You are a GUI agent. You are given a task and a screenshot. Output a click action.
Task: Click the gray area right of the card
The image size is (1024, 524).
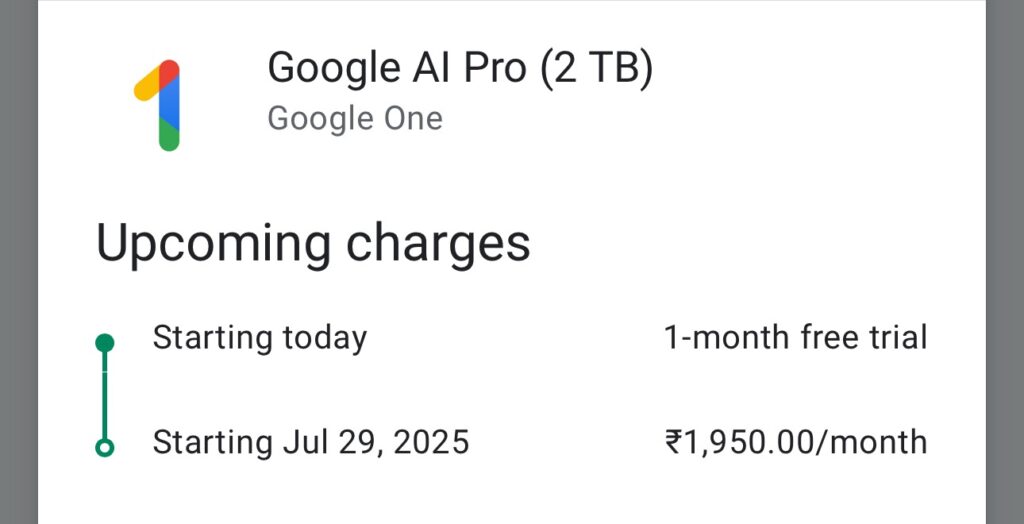(x=1004, y=262)
